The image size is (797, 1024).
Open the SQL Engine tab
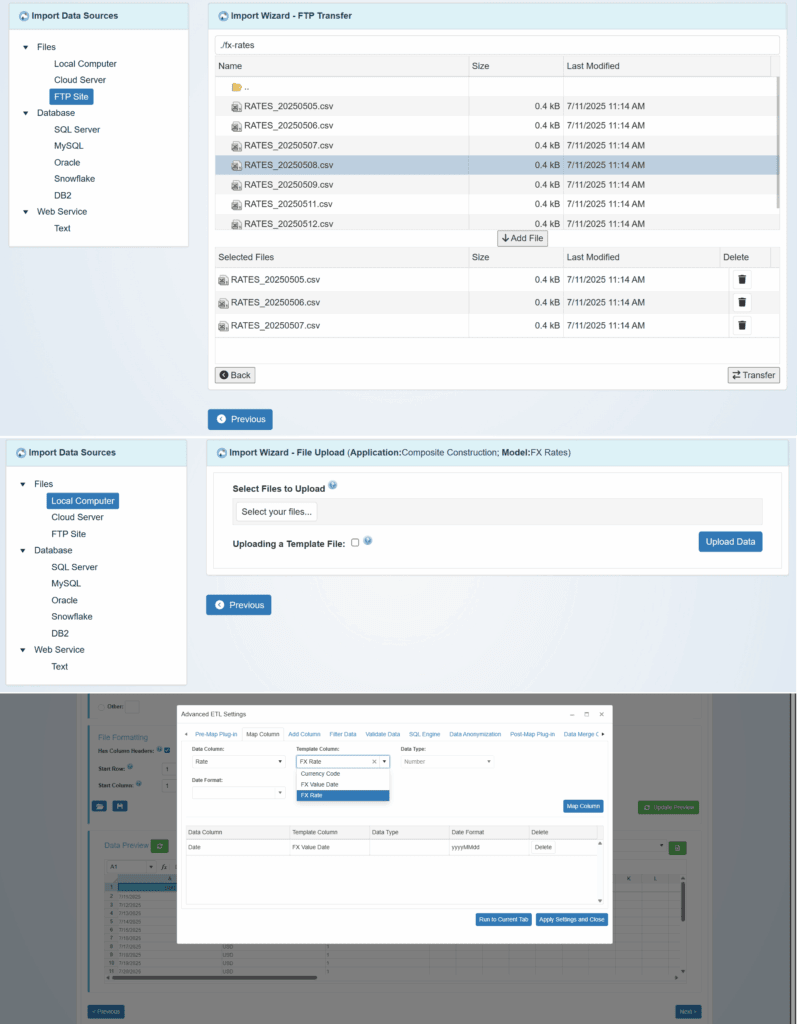coord(424,734)
